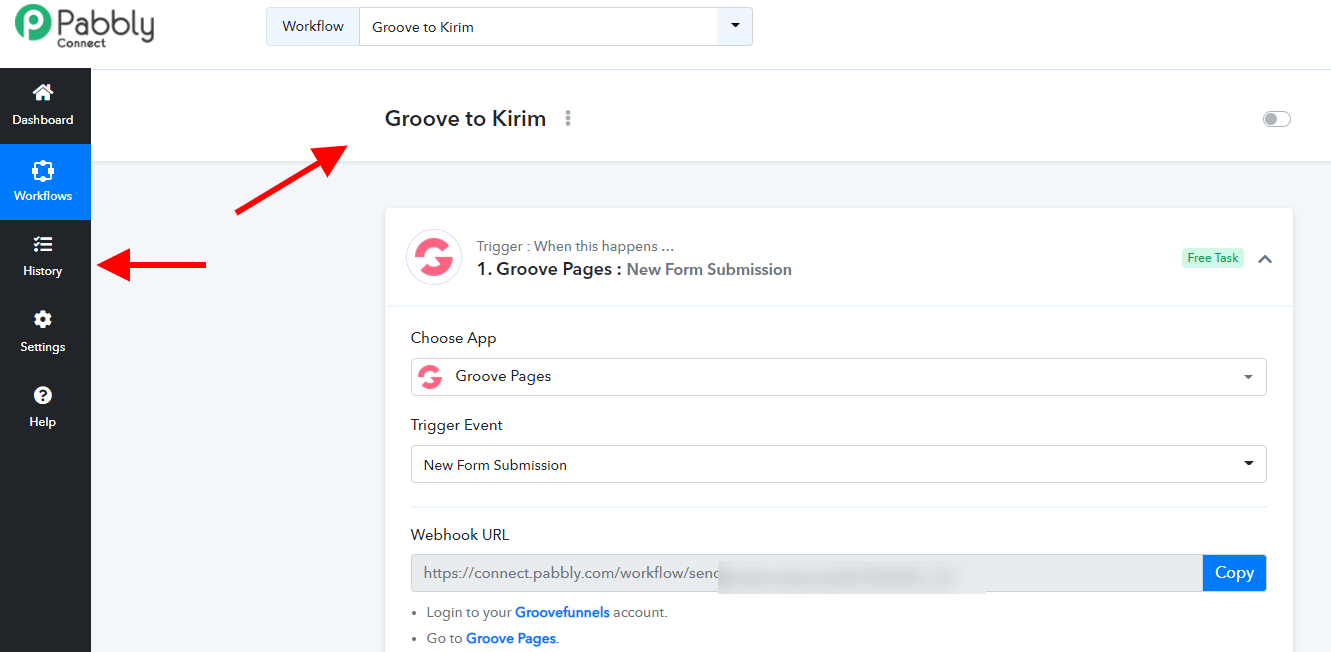Click 'Trigger : When this happens ...' text
Viewport: 1331px width, 652px height.
point(575,246)
